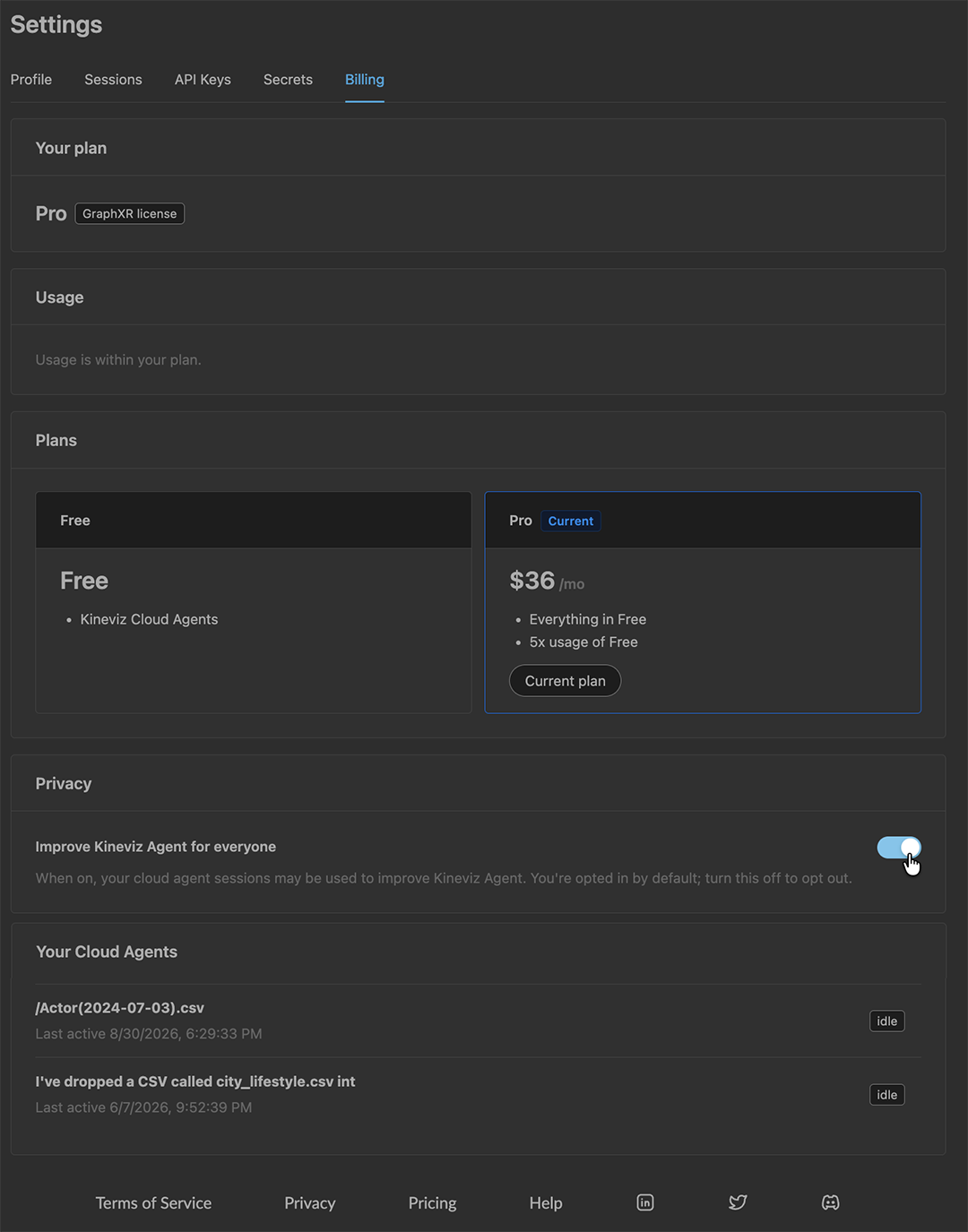Click the Everything in Free bullet

tap(588, 620)
